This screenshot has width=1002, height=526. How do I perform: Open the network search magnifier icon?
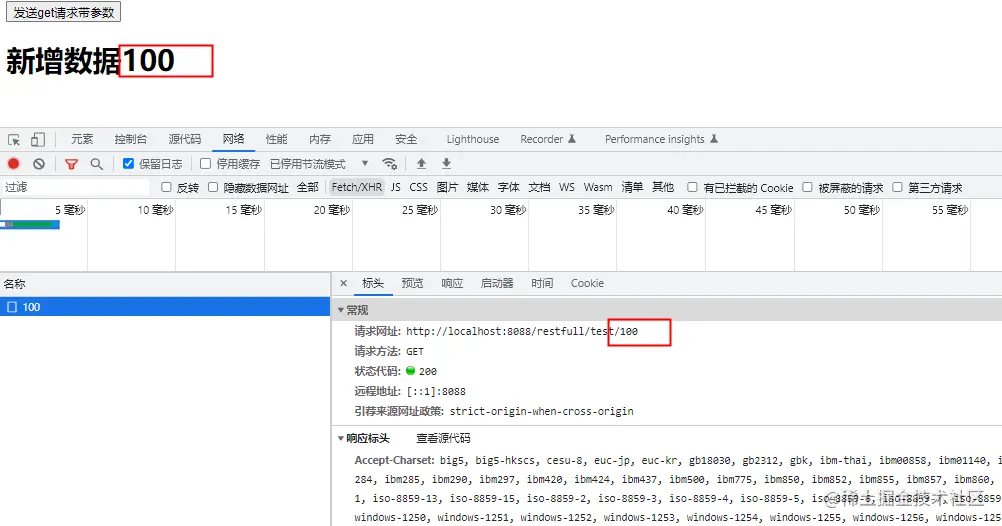click(x=96, y=164)
